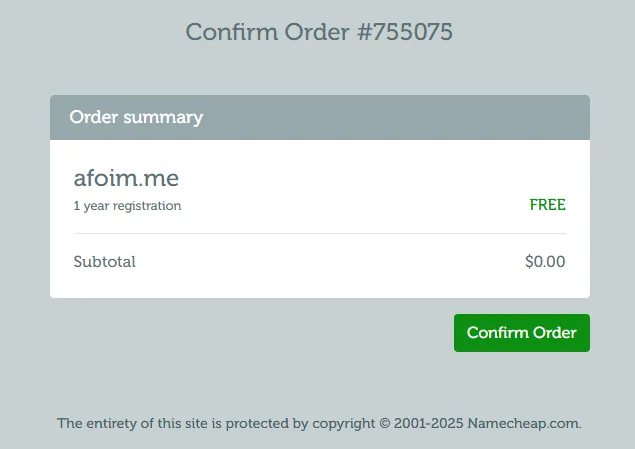Click the '1 year' text below the domain
Image resolution: width=635 pixels, height=449 pixels.
tap(90, 206)
